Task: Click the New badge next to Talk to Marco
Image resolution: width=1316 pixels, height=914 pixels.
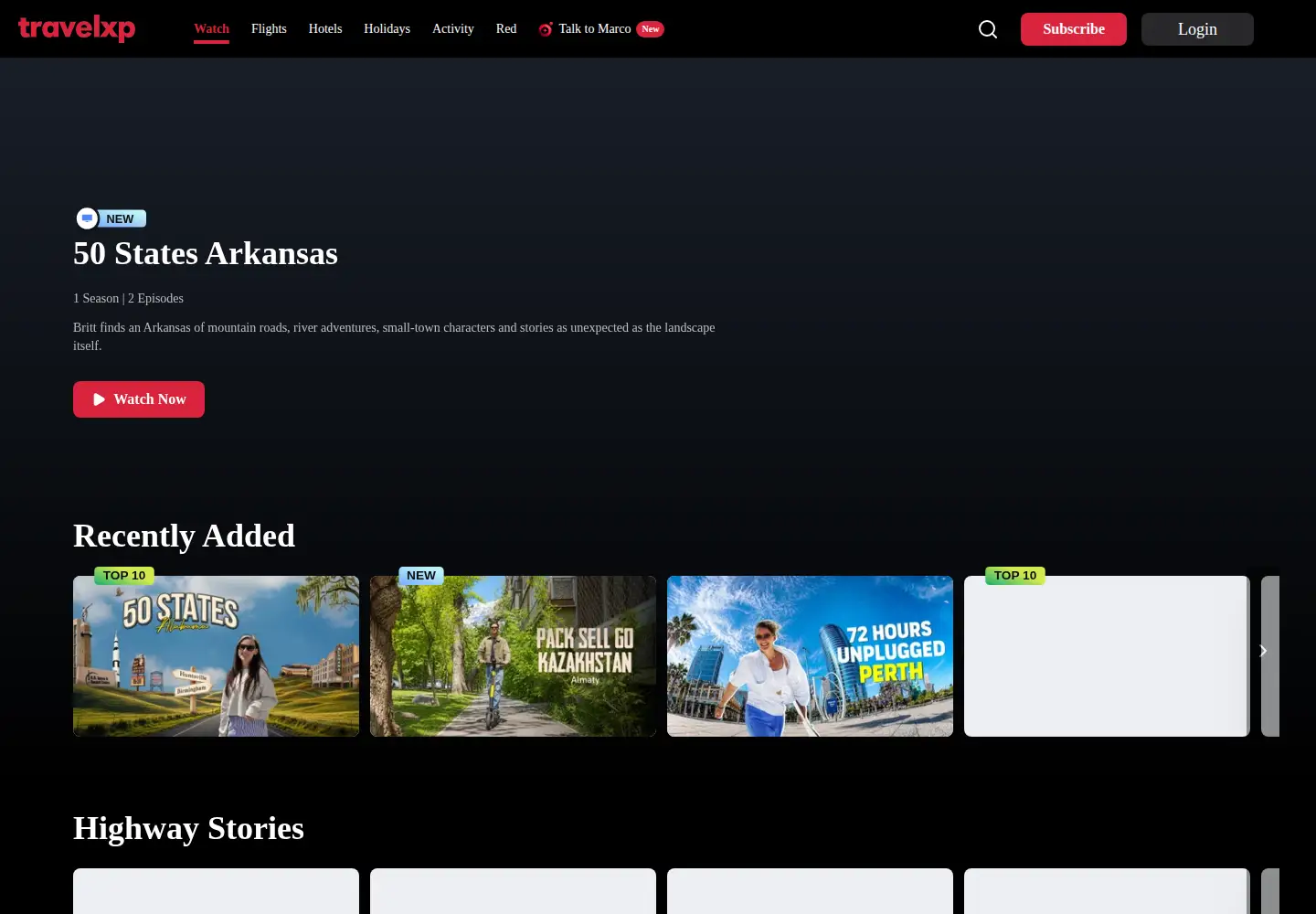Action: tap(650, 29)
